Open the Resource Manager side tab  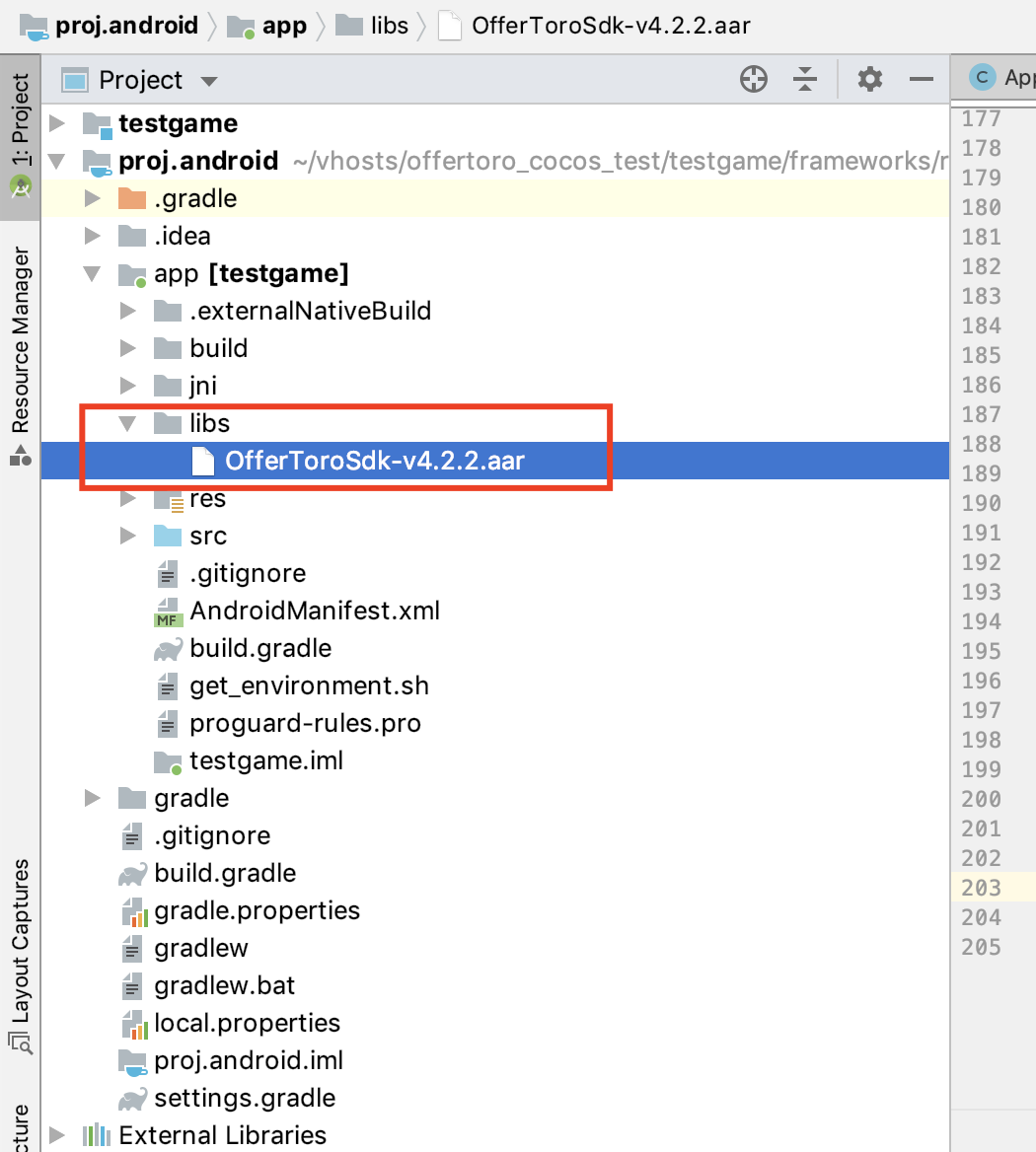[21, 340]
